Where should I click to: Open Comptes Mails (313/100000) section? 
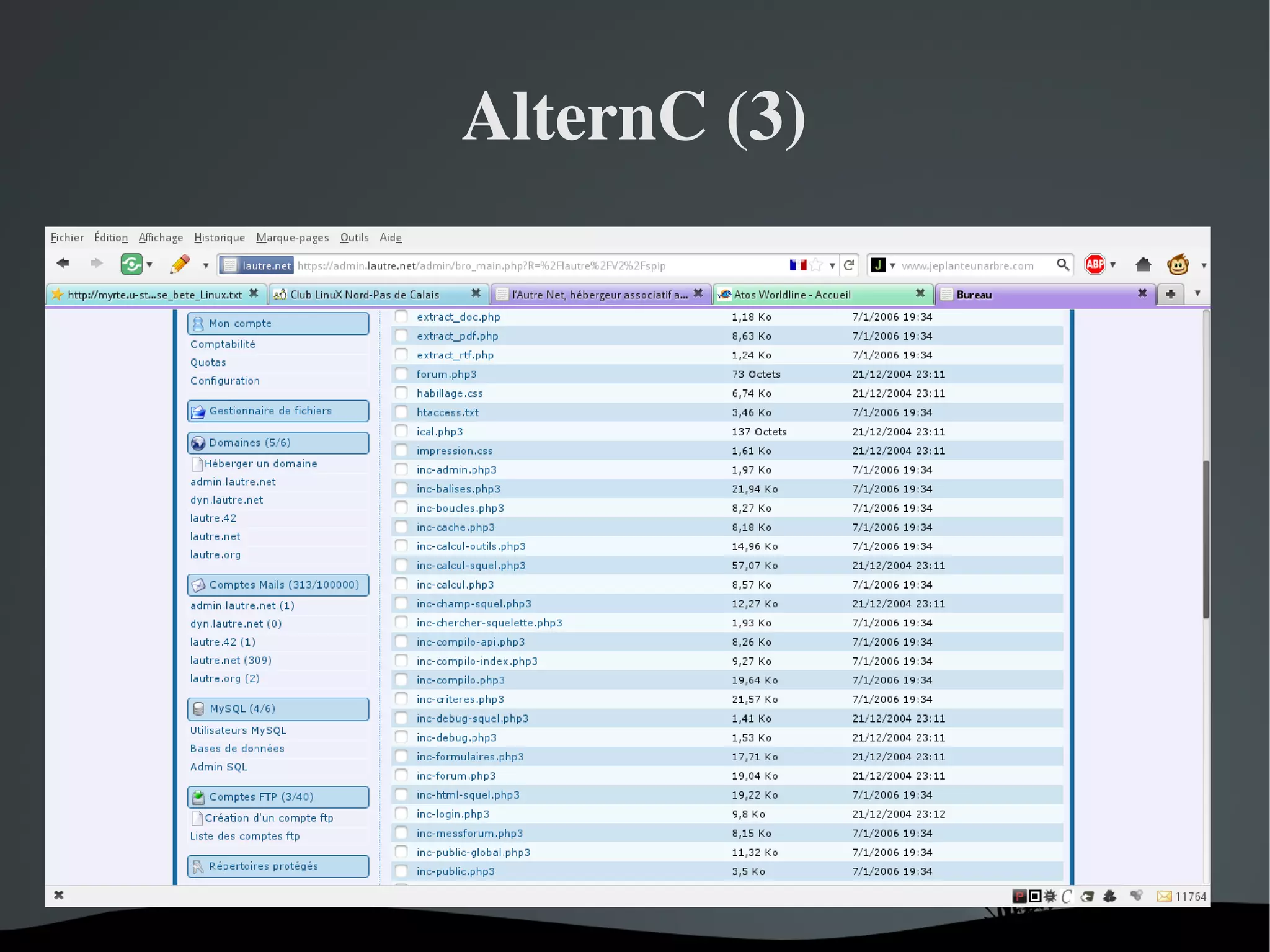(278, 584)
